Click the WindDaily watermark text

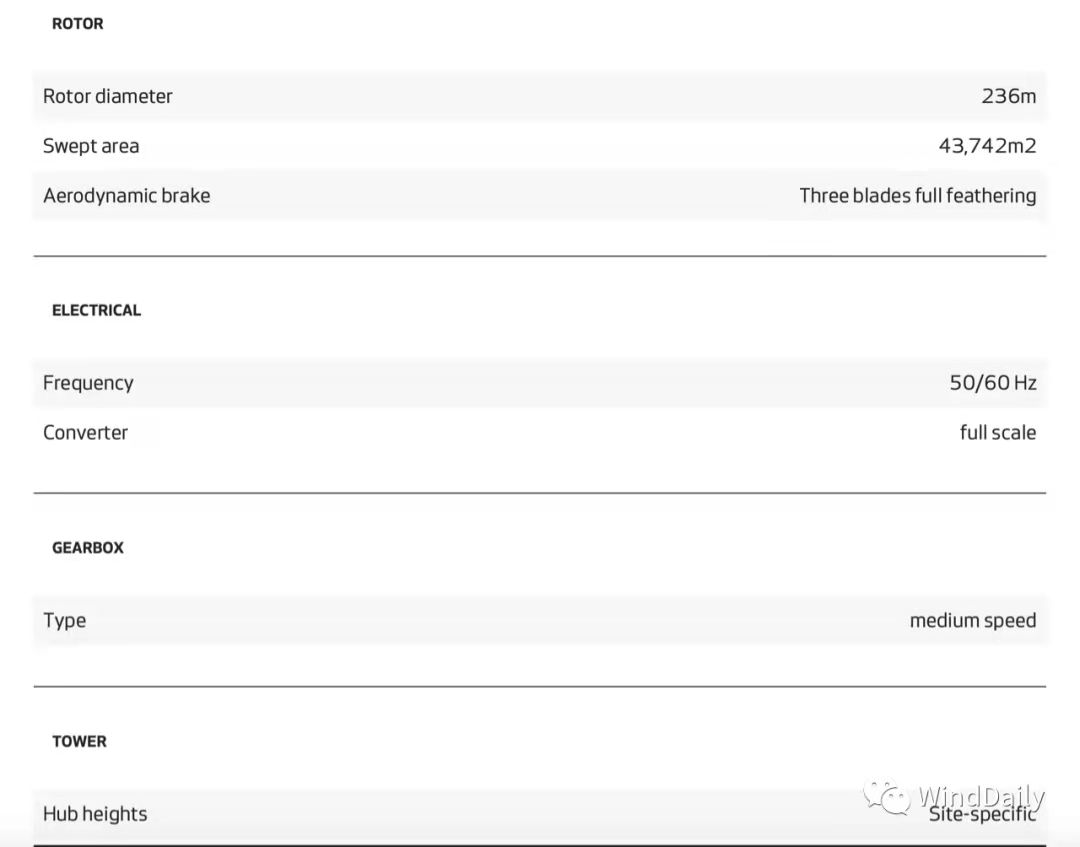click(980, 797)
